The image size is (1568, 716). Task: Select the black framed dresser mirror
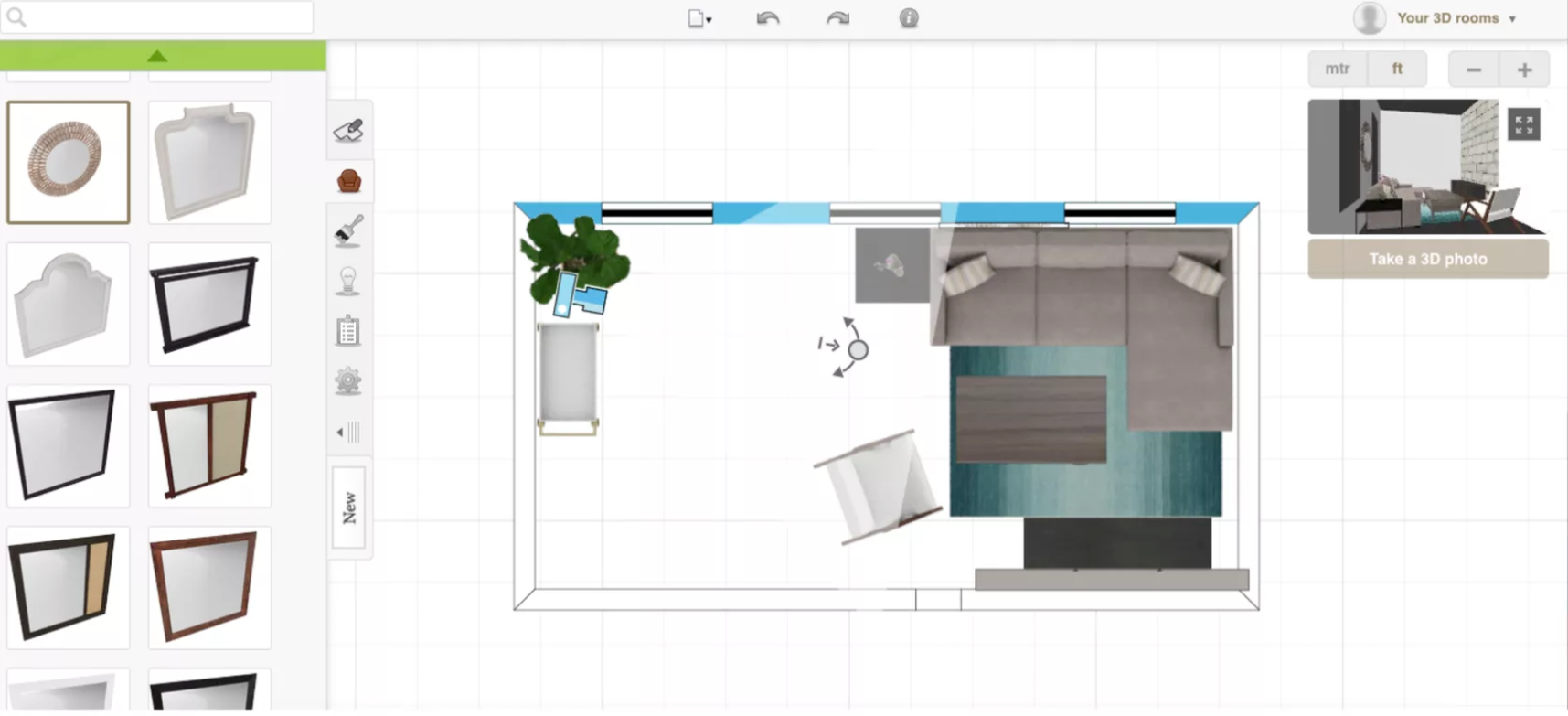(209, 304)
